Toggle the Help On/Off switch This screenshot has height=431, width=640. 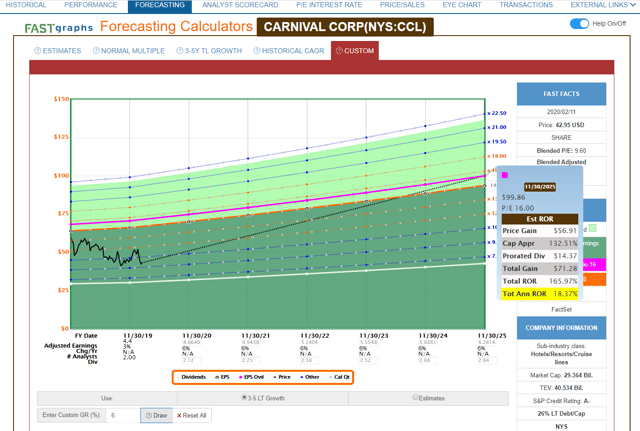tap(579, 24)
